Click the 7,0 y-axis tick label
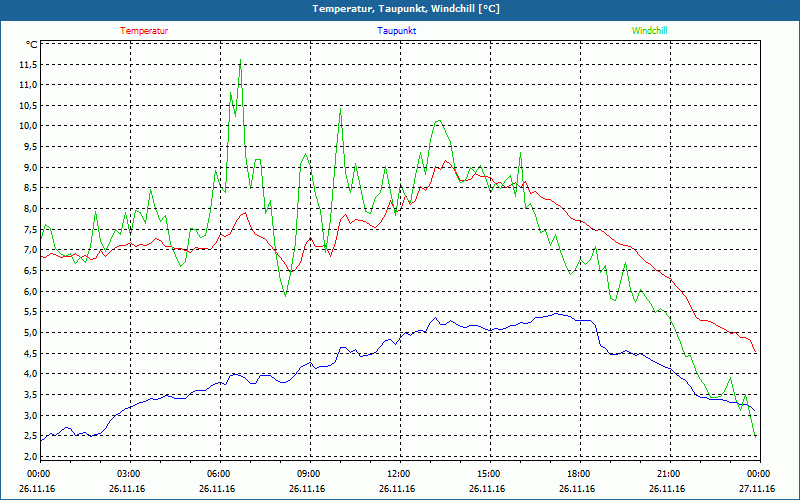Screen dimensions: 800x500 point(29,250)
